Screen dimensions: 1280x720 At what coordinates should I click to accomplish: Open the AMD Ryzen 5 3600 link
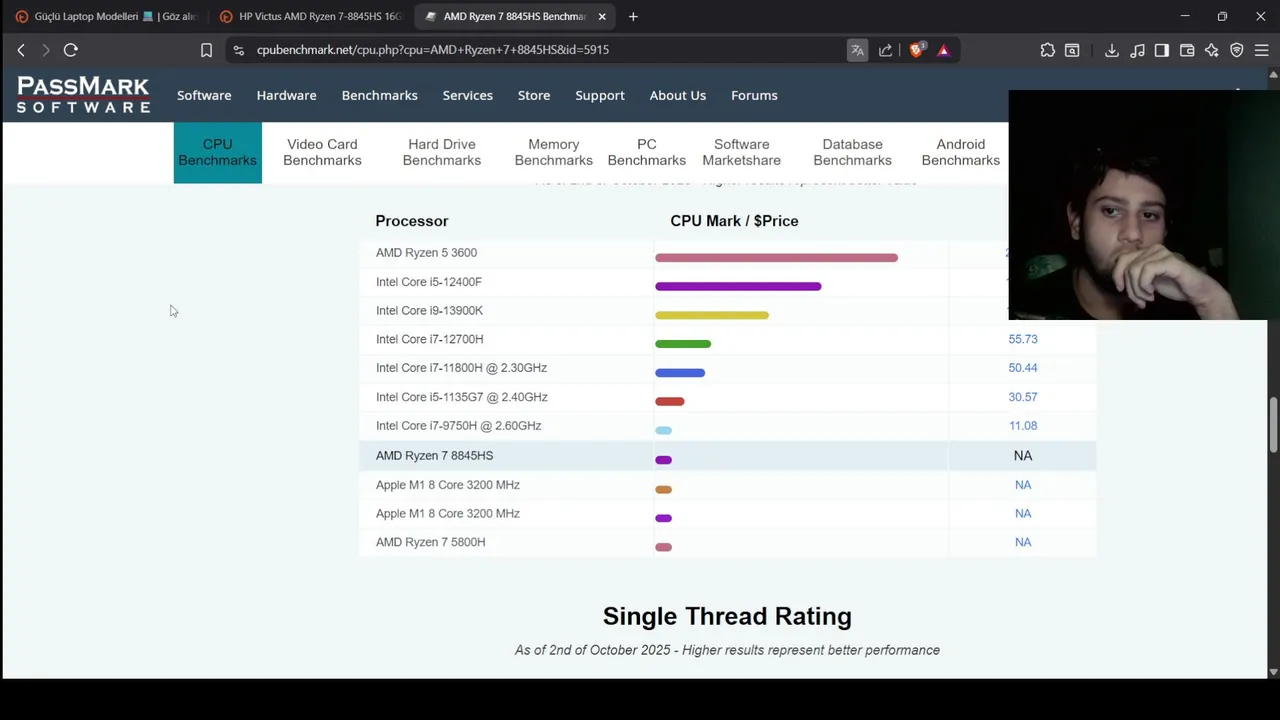click(426, 253)
